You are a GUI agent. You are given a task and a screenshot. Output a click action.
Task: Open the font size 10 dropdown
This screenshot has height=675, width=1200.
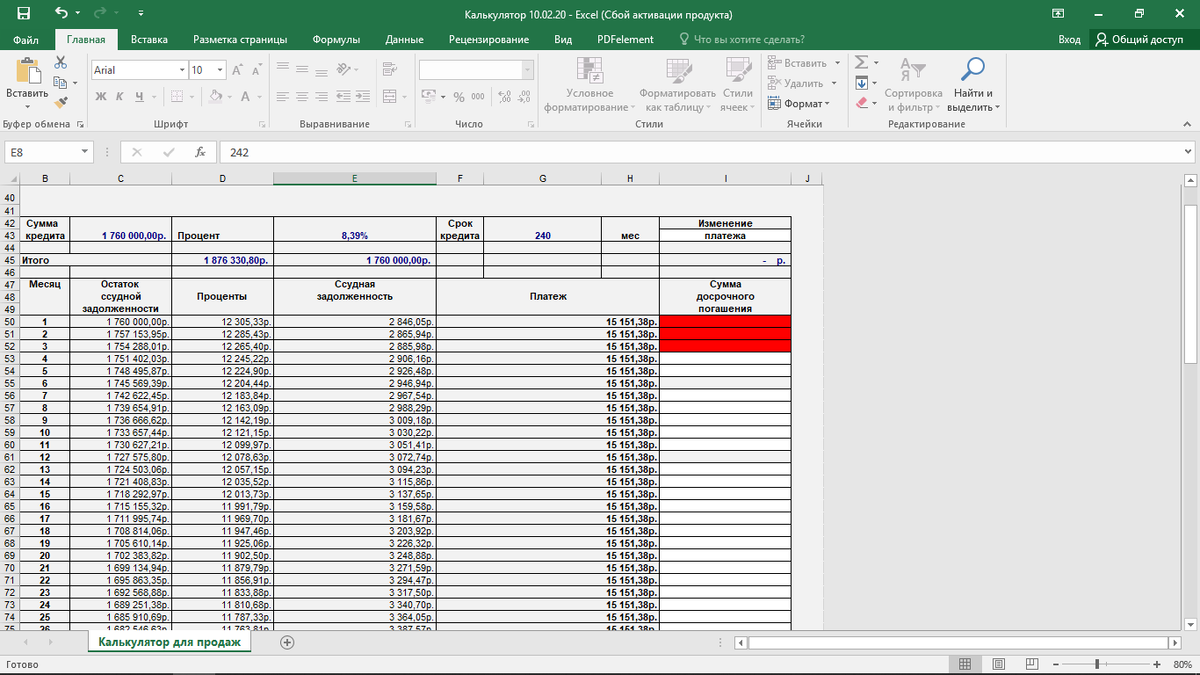[220, 70]
